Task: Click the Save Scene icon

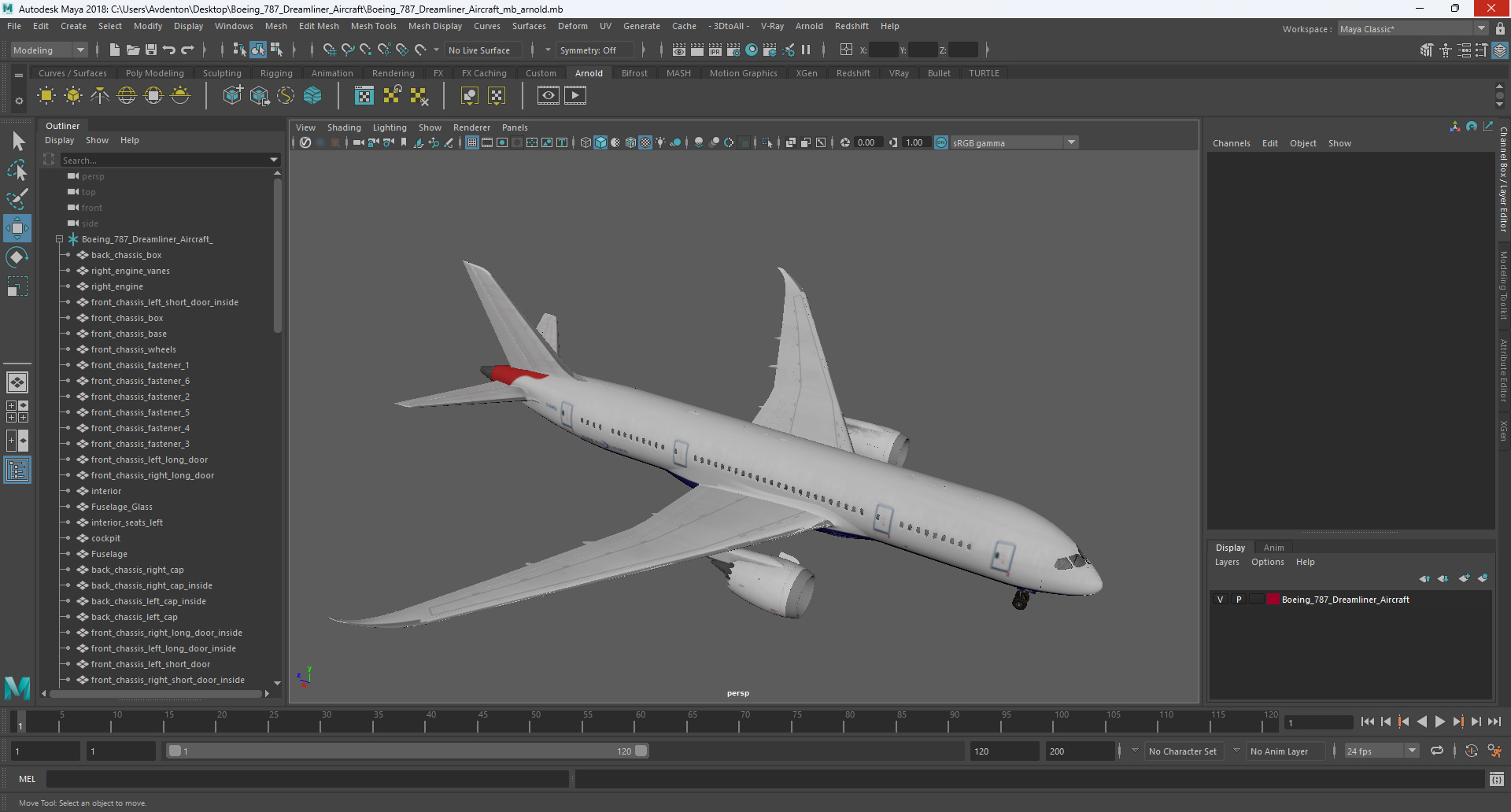Action: 151,50
